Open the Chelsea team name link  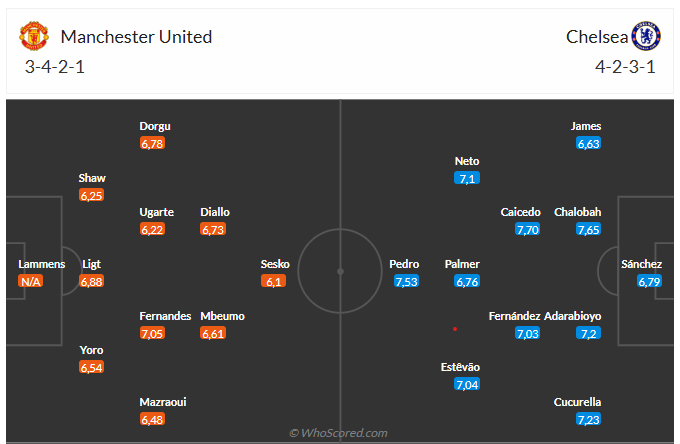coord(597,37)
